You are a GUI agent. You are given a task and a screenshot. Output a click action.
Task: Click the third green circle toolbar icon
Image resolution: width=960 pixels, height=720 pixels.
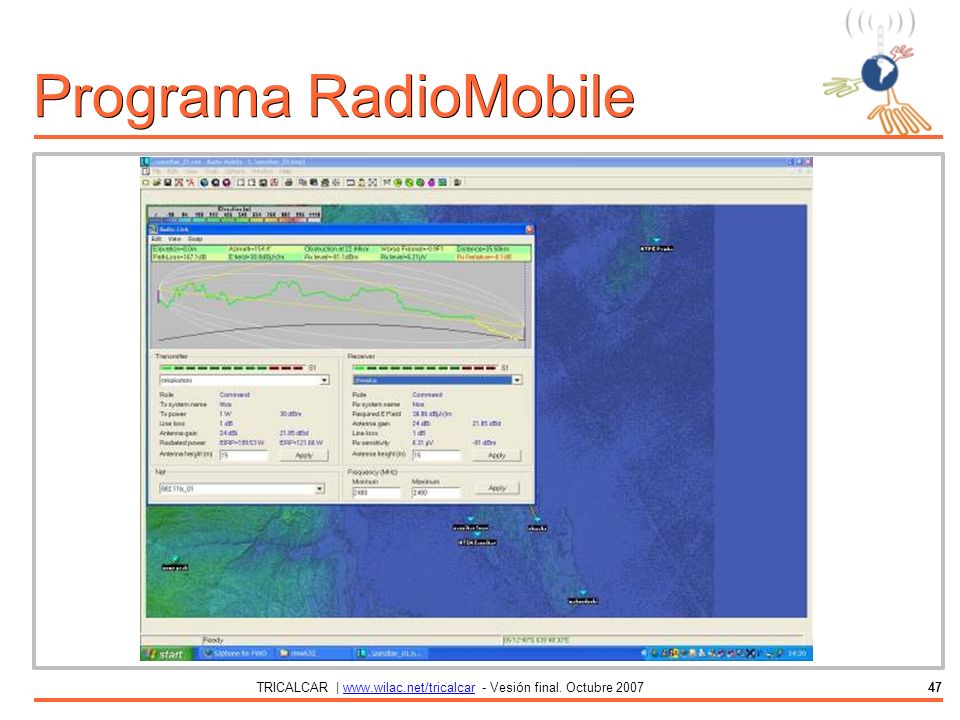pos(420,182)
